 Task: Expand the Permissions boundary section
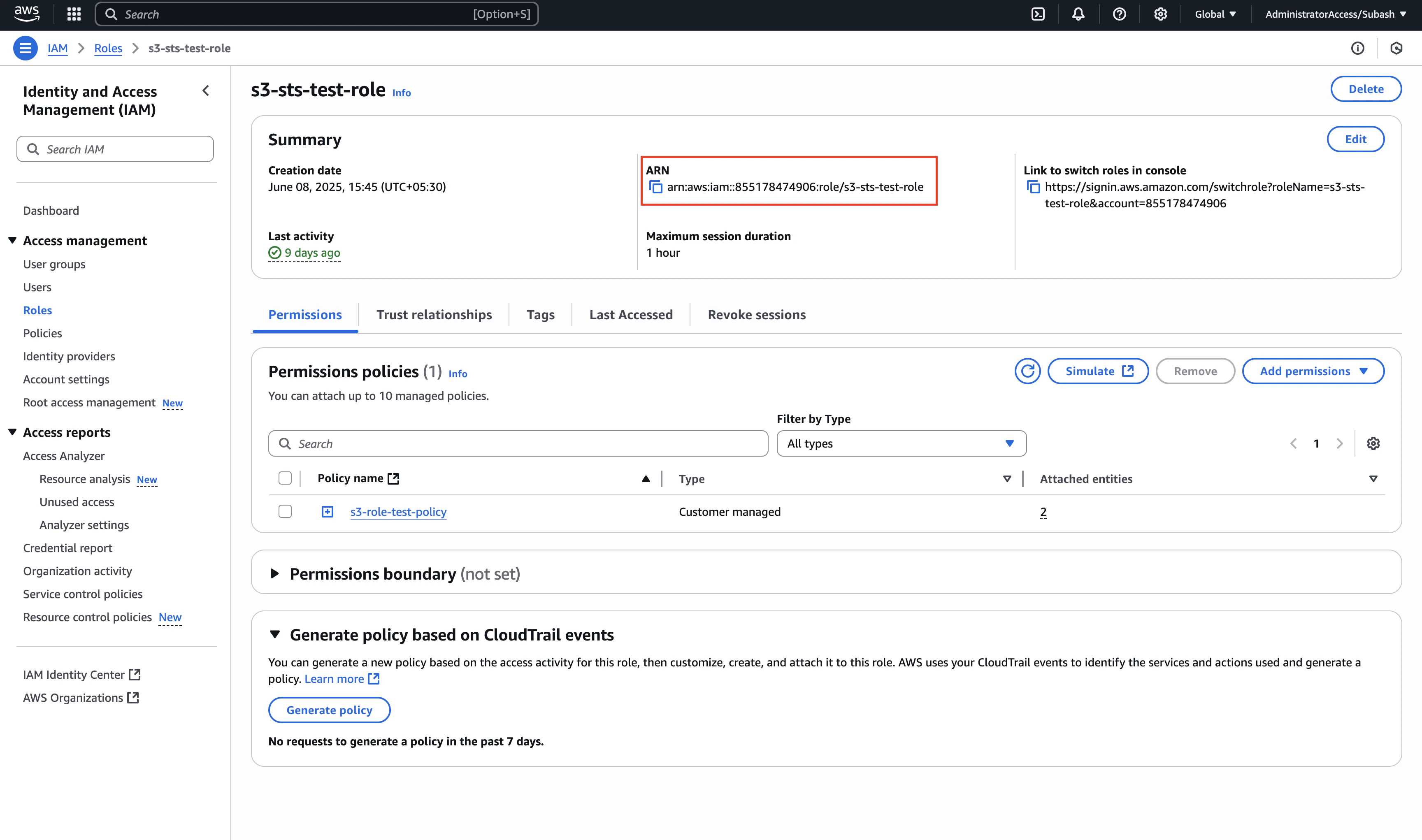(x=274, y=573)
